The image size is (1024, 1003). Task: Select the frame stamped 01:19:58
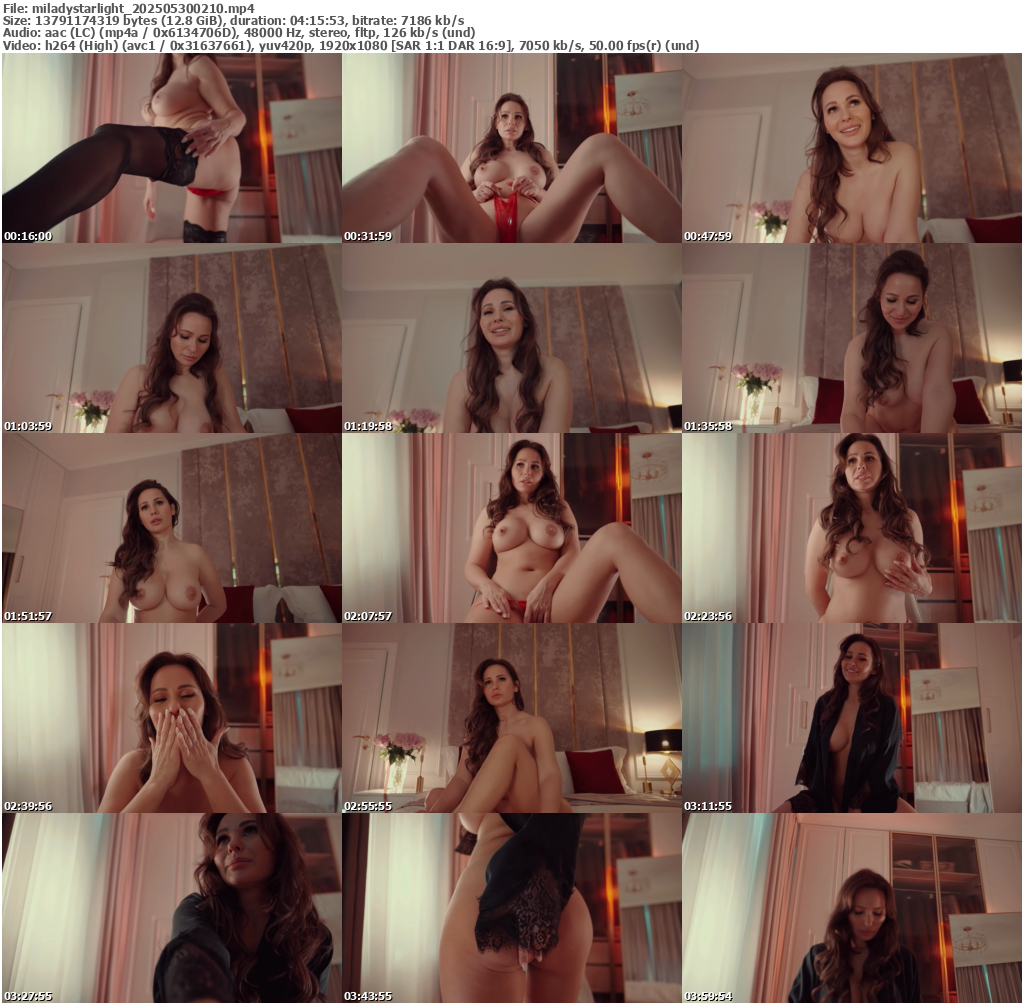(x=512, y=338)
